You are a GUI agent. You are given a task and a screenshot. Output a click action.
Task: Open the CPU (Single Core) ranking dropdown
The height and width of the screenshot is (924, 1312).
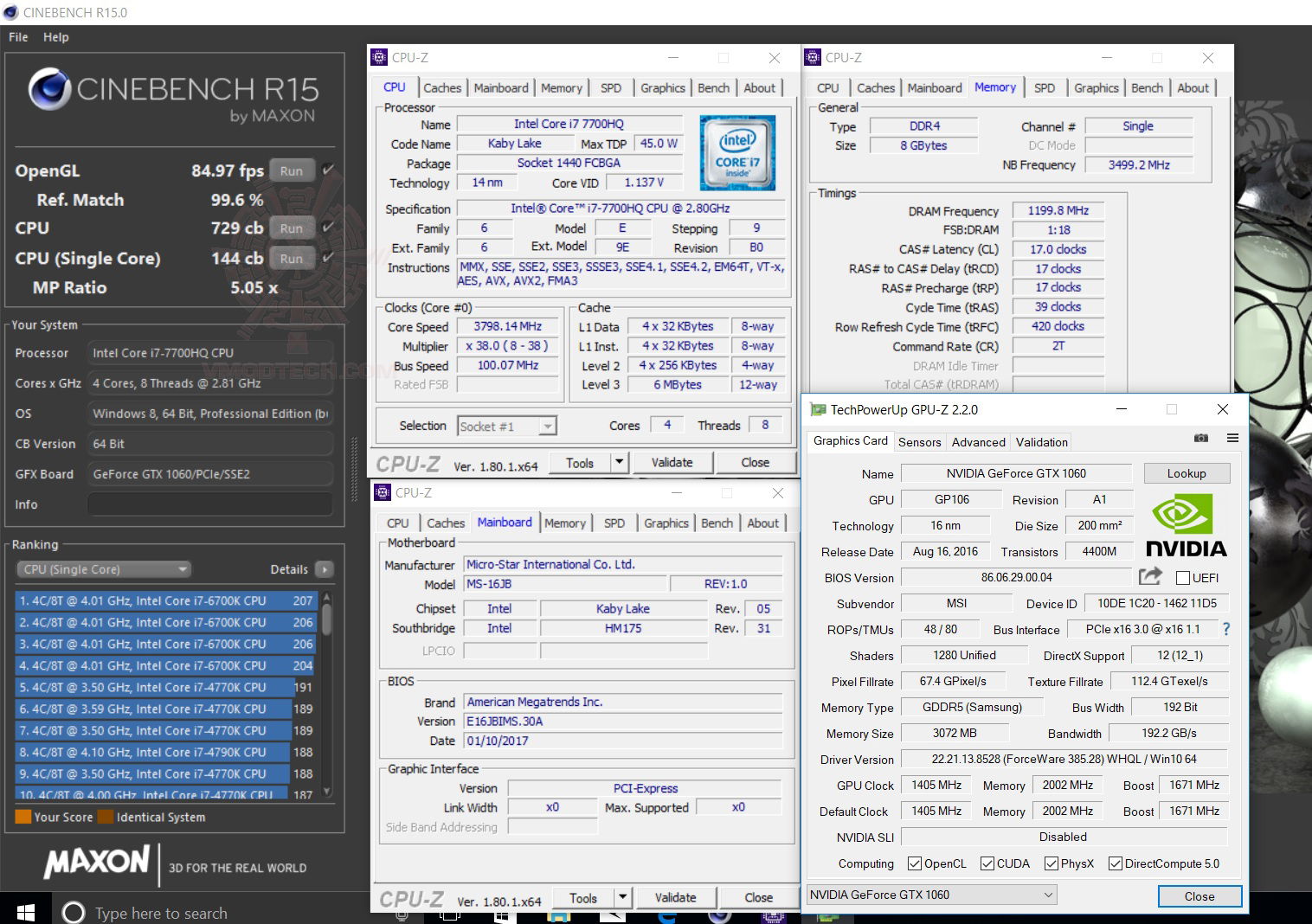coord(103,569)
